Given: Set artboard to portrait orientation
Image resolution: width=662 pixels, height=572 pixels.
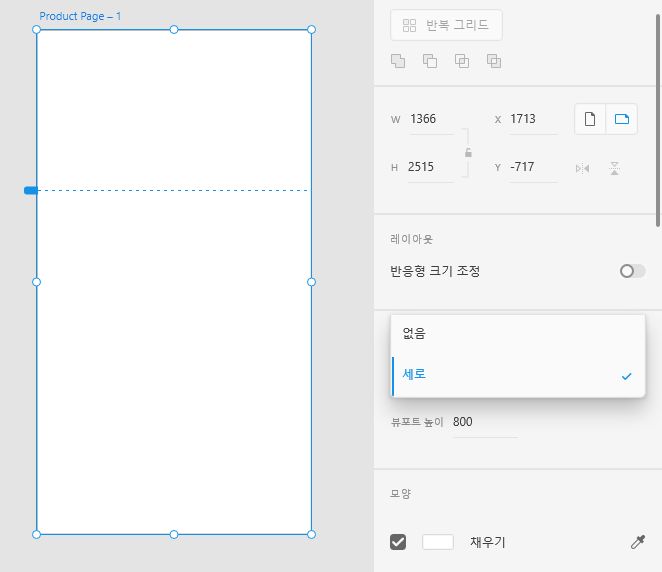Looking at the screenshot, I should (x=590, y=119).
